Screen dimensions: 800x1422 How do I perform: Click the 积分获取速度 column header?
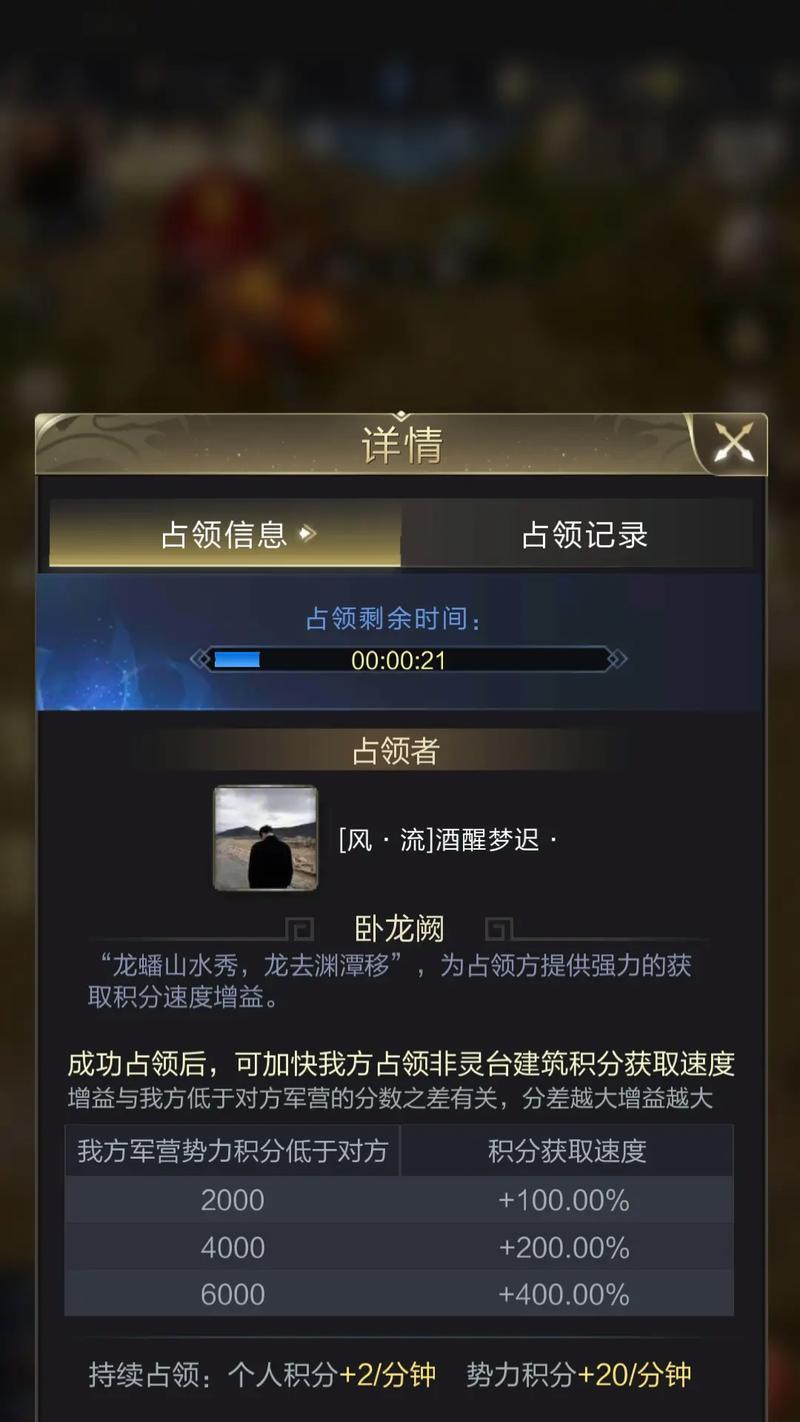(x=567, y=1151)
